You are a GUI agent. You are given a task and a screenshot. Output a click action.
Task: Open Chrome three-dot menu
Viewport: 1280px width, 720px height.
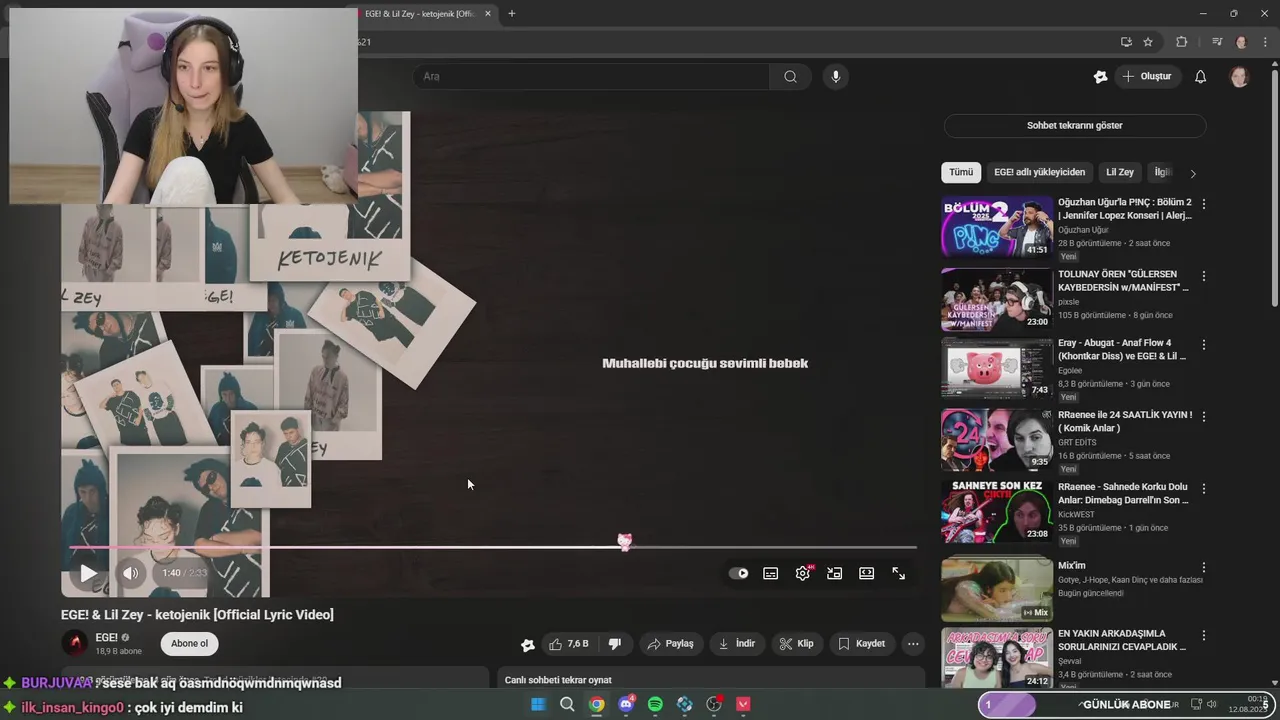click(x=1266, y=42)
